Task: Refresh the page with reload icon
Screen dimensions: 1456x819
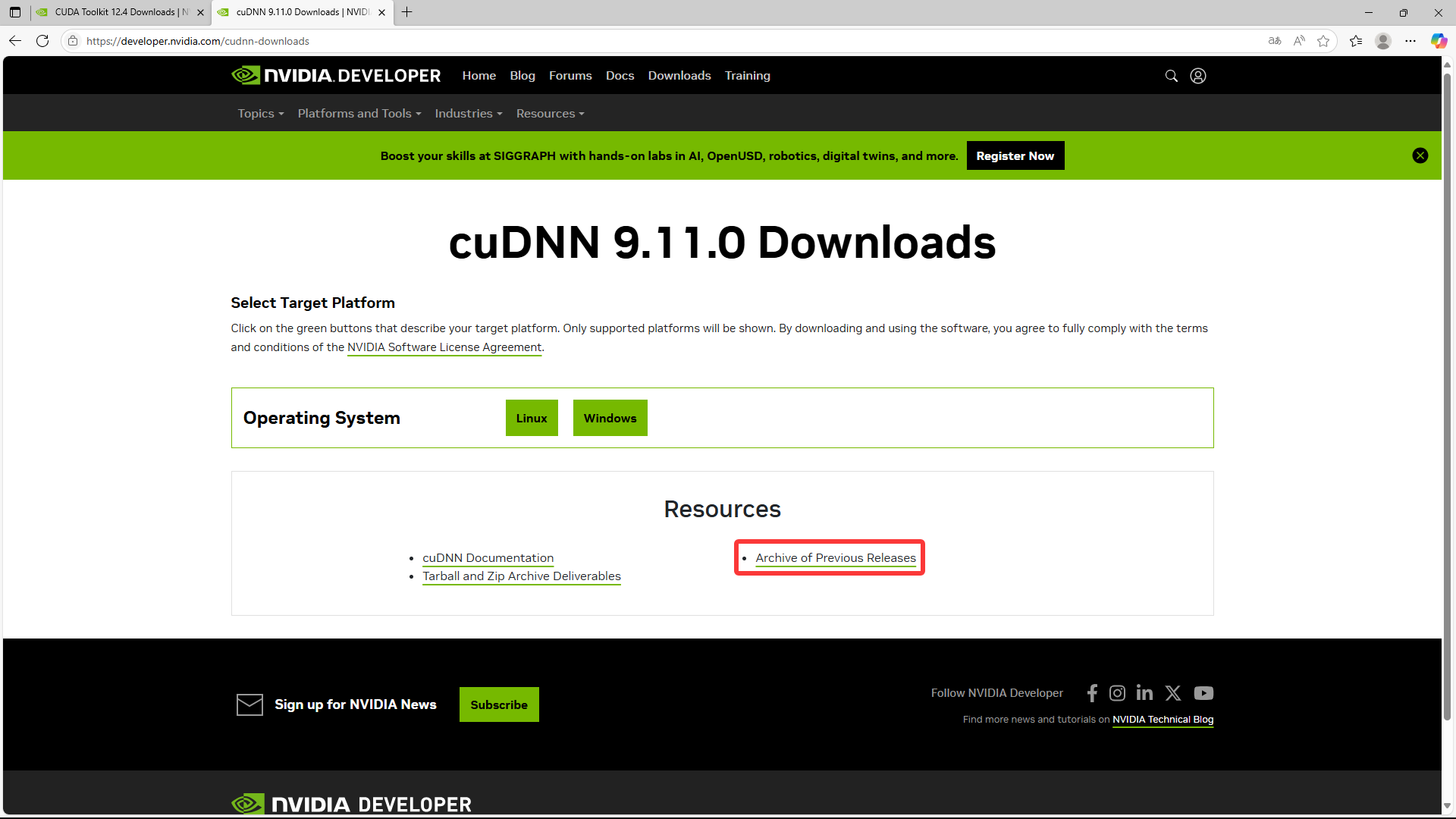Action: (x=42, y=41)
